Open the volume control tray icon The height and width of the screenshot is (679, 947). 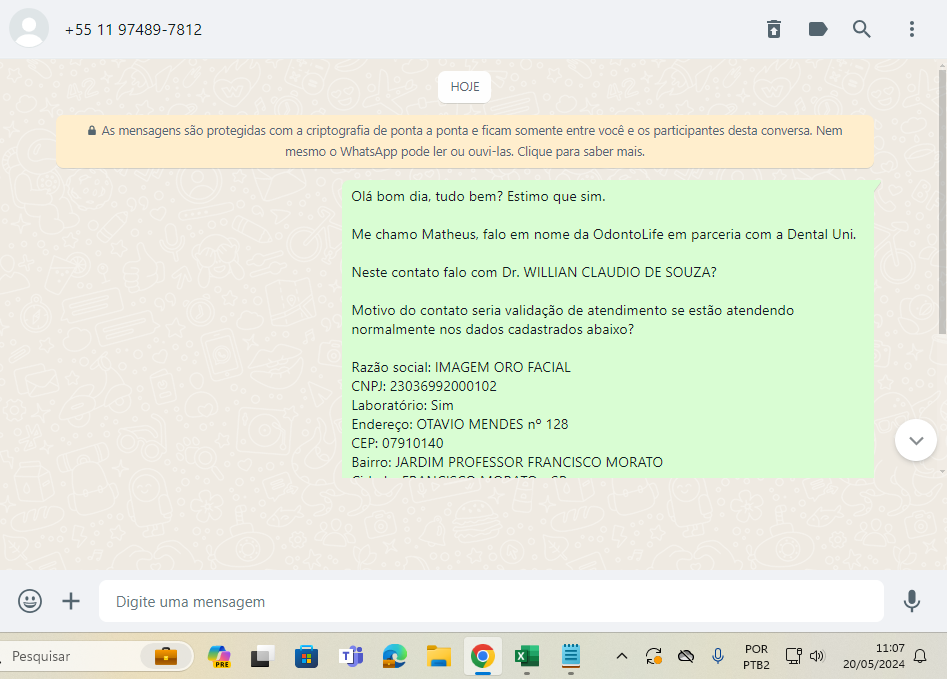[x=817, y=656]
